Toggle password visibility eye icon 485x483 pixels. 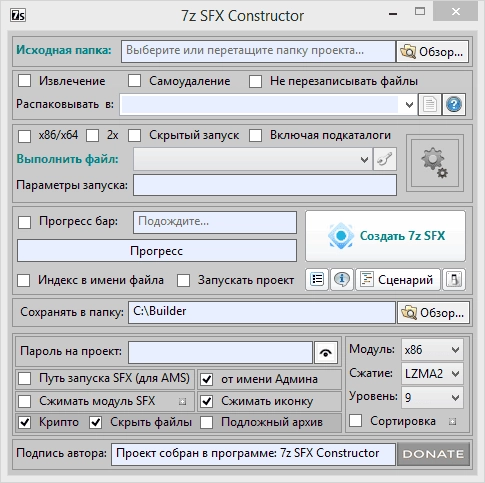click(x=326, y=352)
